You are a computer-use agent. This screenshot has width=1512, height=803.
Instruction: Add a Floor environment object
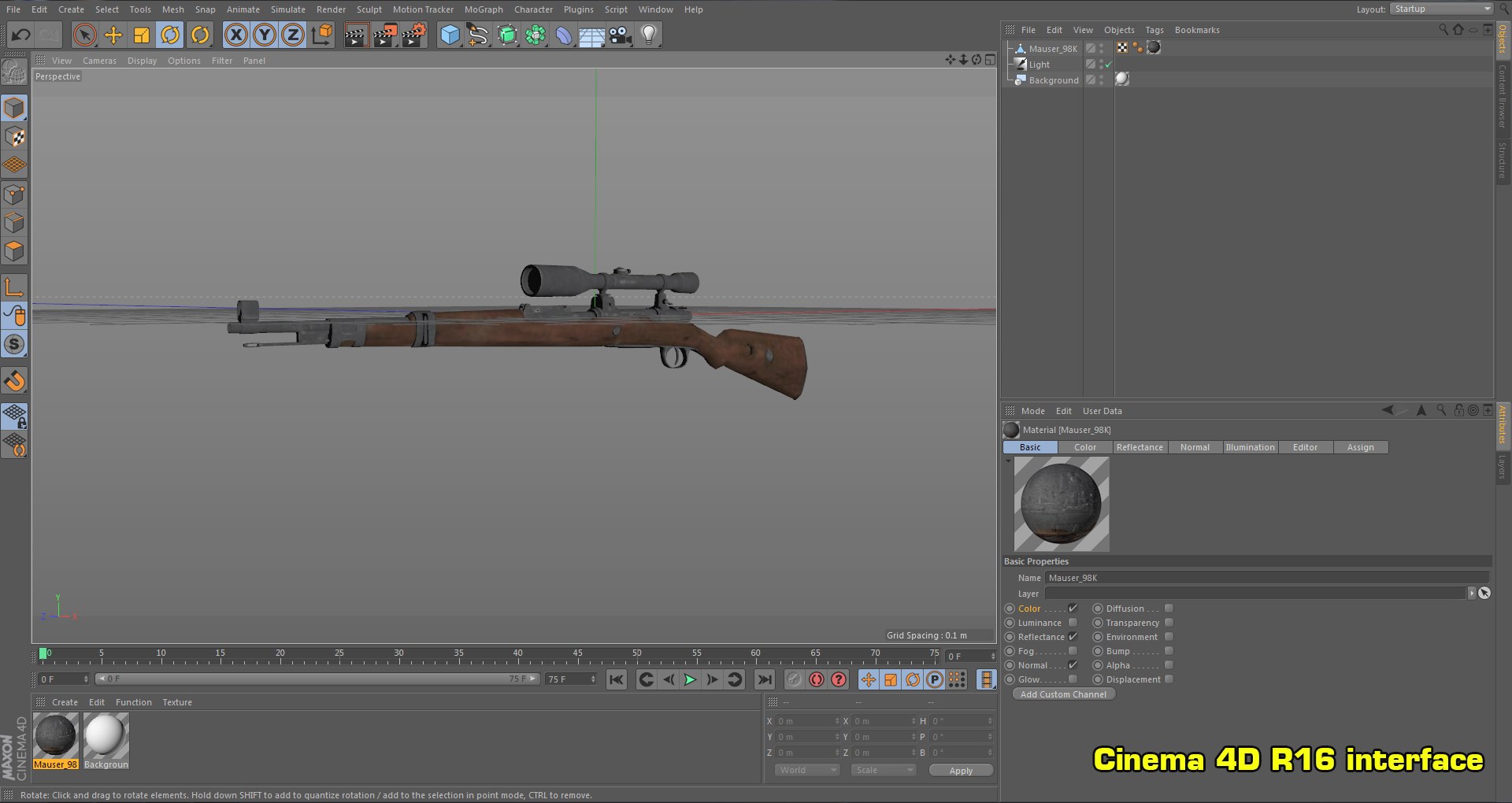point(592,35)
